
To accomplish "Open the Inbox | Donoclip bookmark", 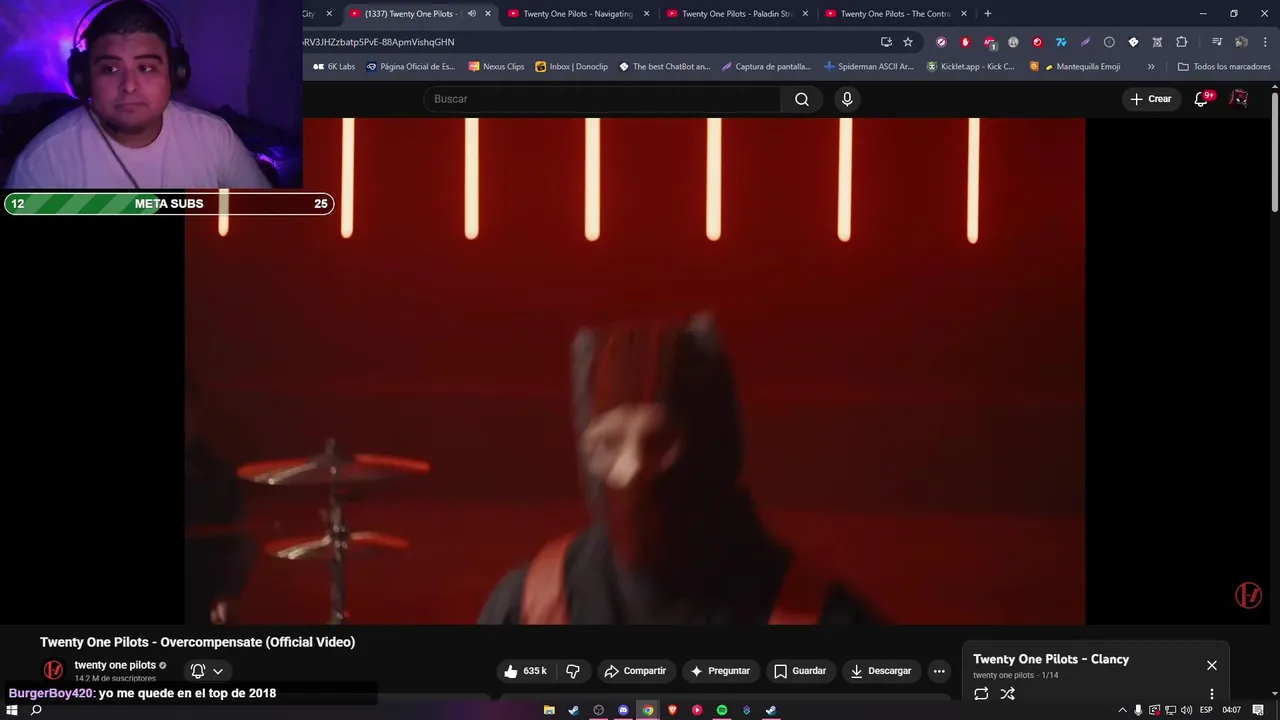I will (571, 67).
